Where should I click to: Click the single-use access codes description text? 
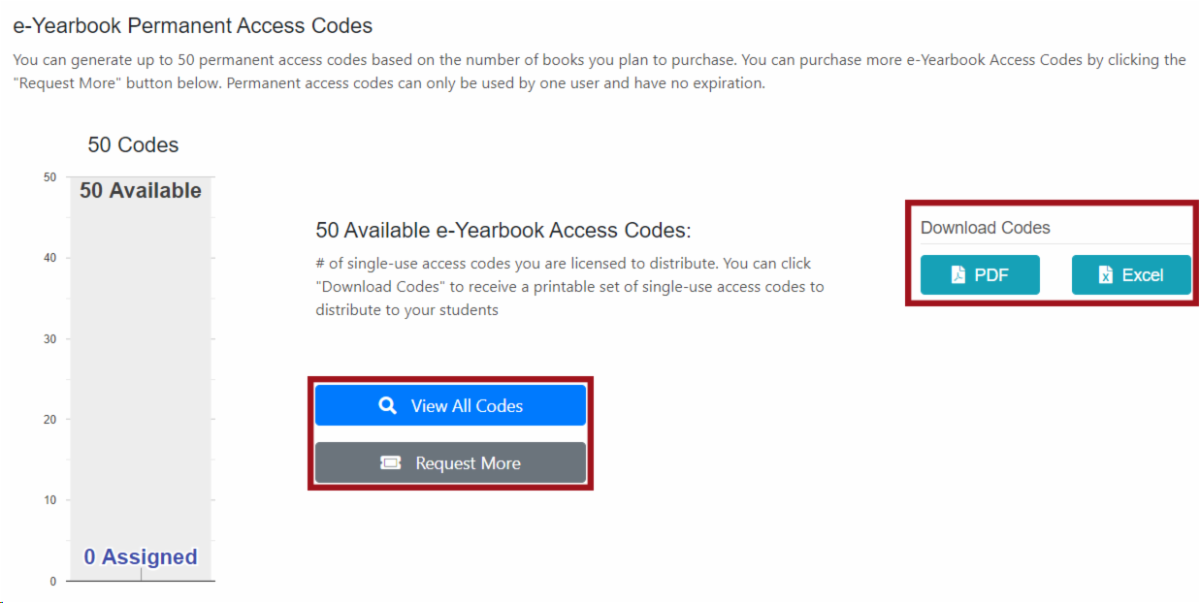point(570,287)
